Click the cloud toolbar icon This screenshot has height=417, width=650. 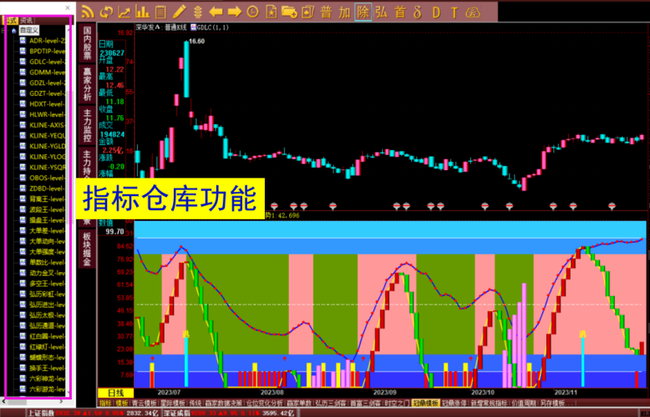click(x=473, y=12)
